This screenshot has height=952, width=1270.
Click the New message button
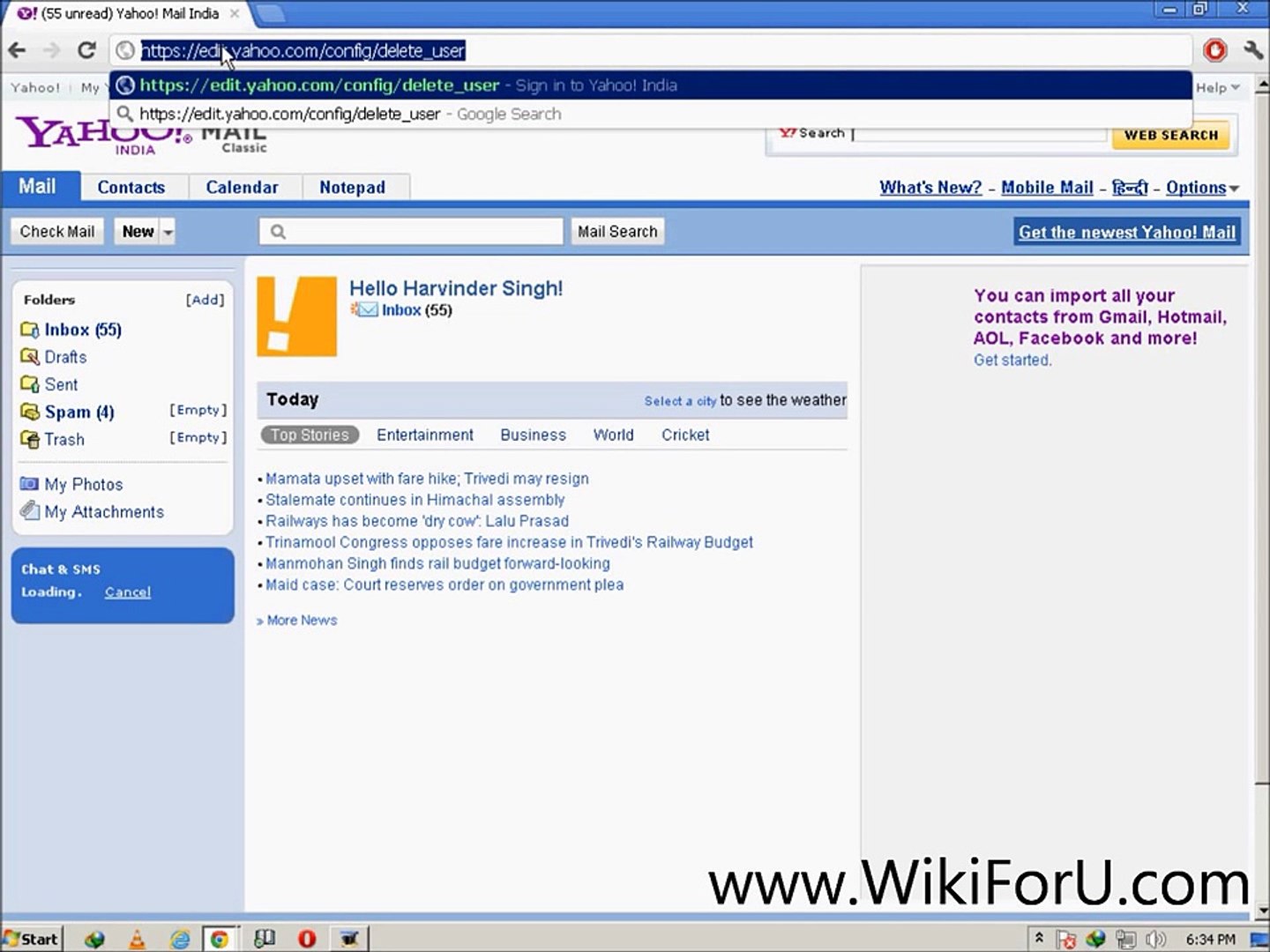138,232
